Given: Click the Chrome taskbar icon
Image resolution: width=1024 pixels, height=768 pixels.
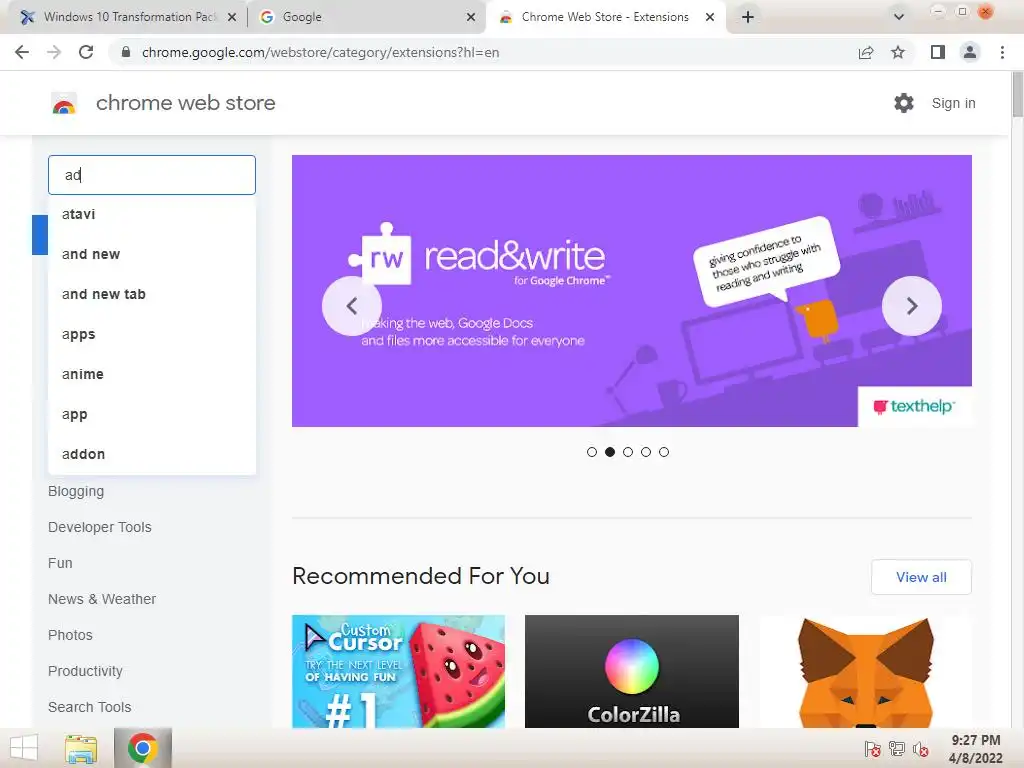Looking at the screenshot, I should coord(142,748).
